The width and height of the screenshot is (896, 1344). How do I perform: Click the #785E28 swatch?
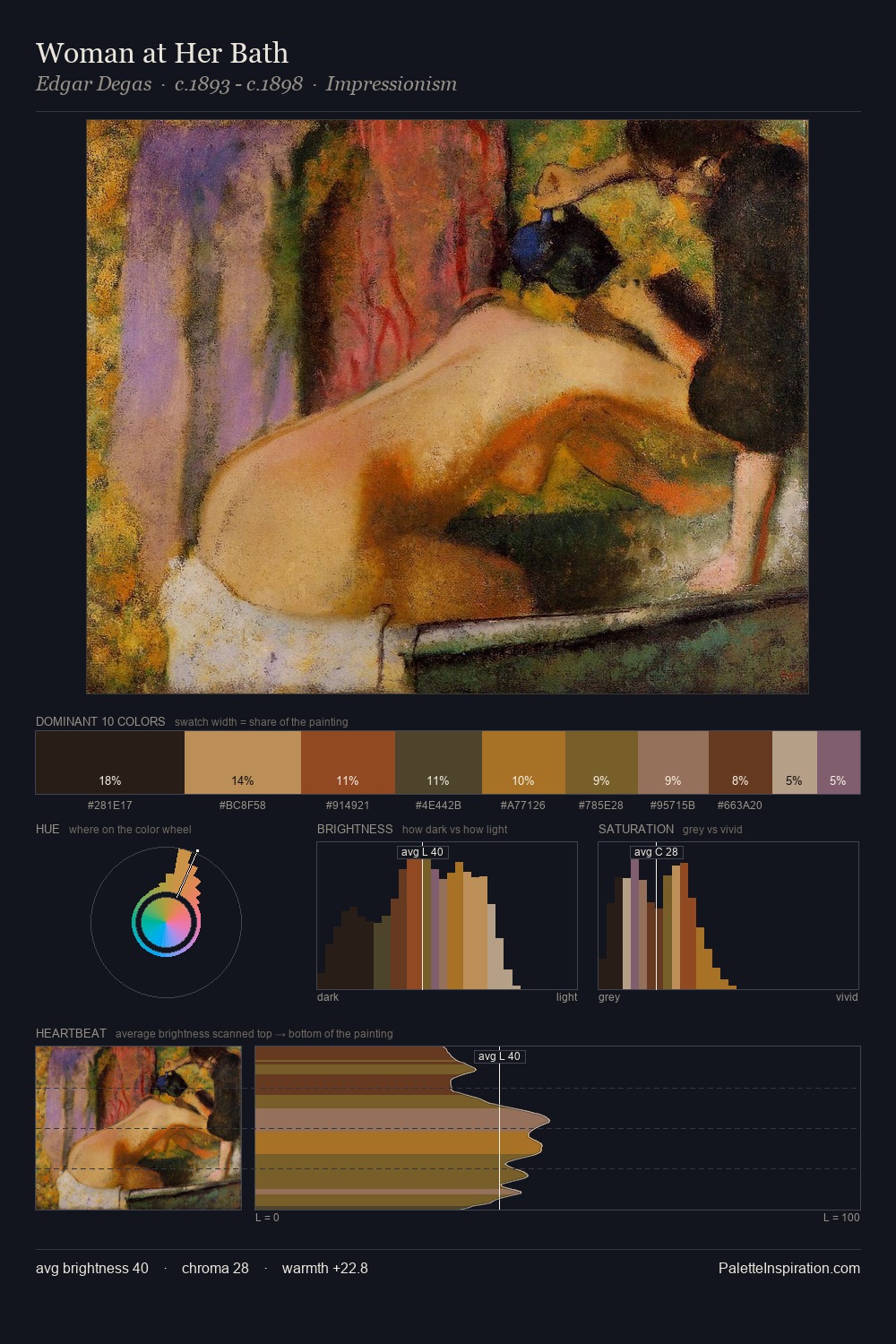601,762
